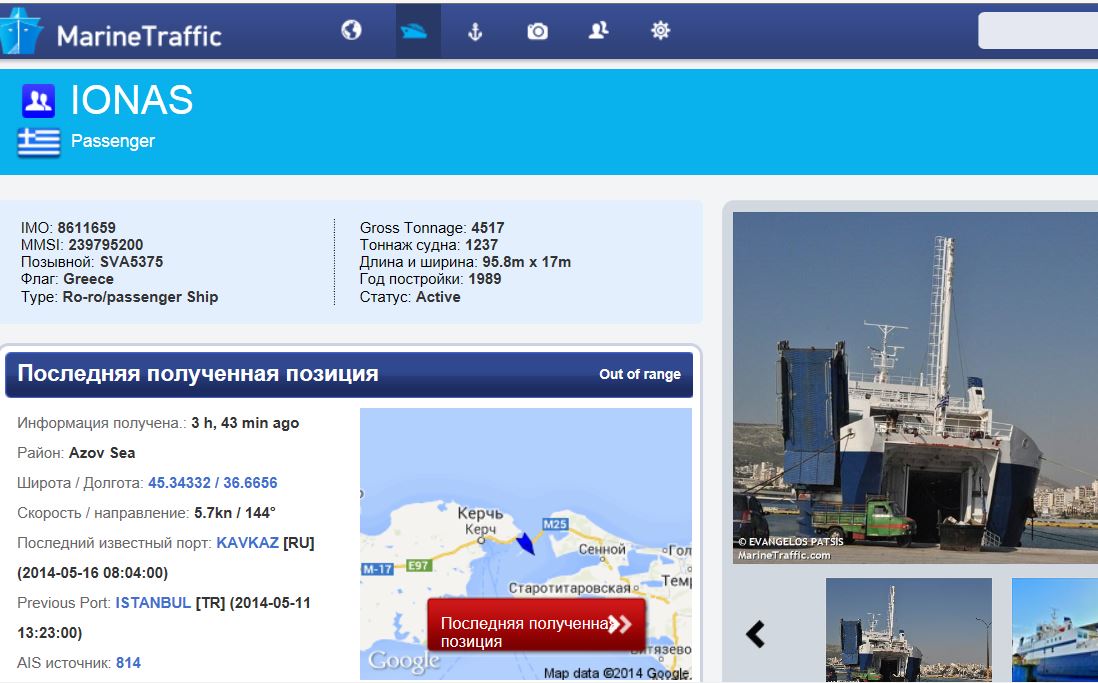Click the 'Passenger' vessel type label
Viewport: 1098px width, 683px height.
[113, 141]
